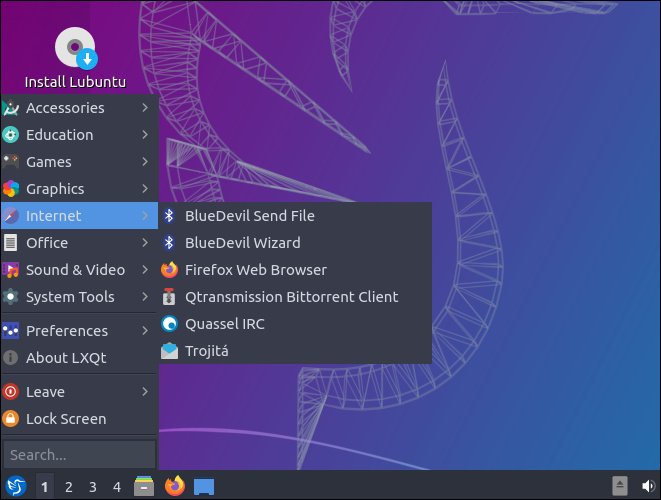Choose Lock Screen menu label

[x=66, y=419]
